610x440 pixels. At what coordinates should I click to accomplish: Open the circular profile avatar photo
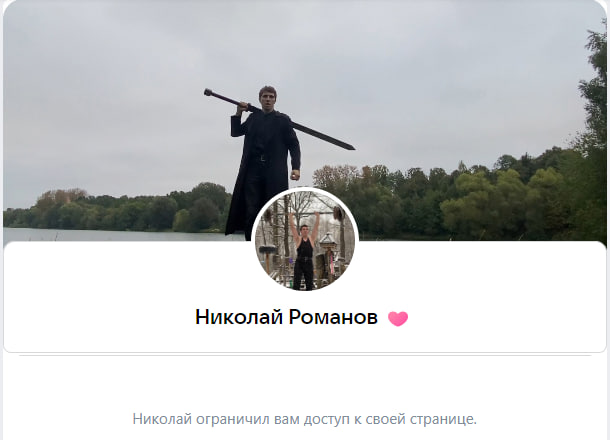tap(305, 240)
